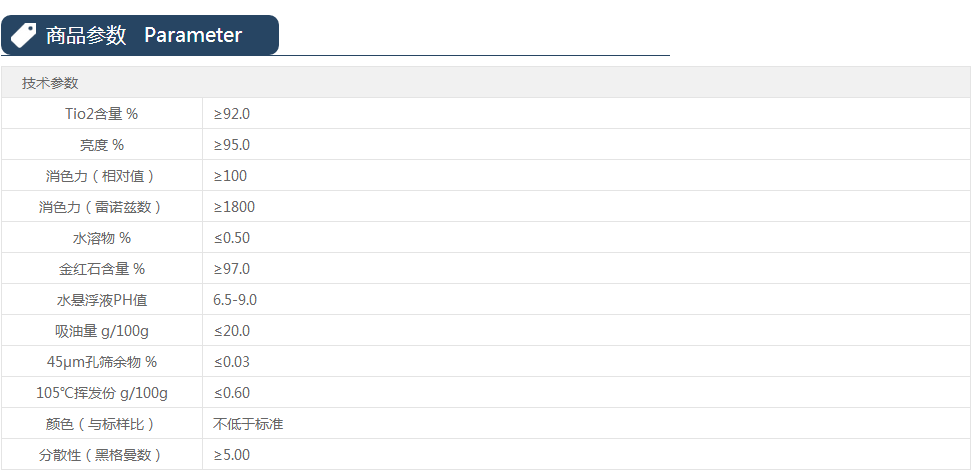This screenshot has width=977, height=472.
Task: Click the 消色力(雷诺兹数) label
Action: pos(102,207)
